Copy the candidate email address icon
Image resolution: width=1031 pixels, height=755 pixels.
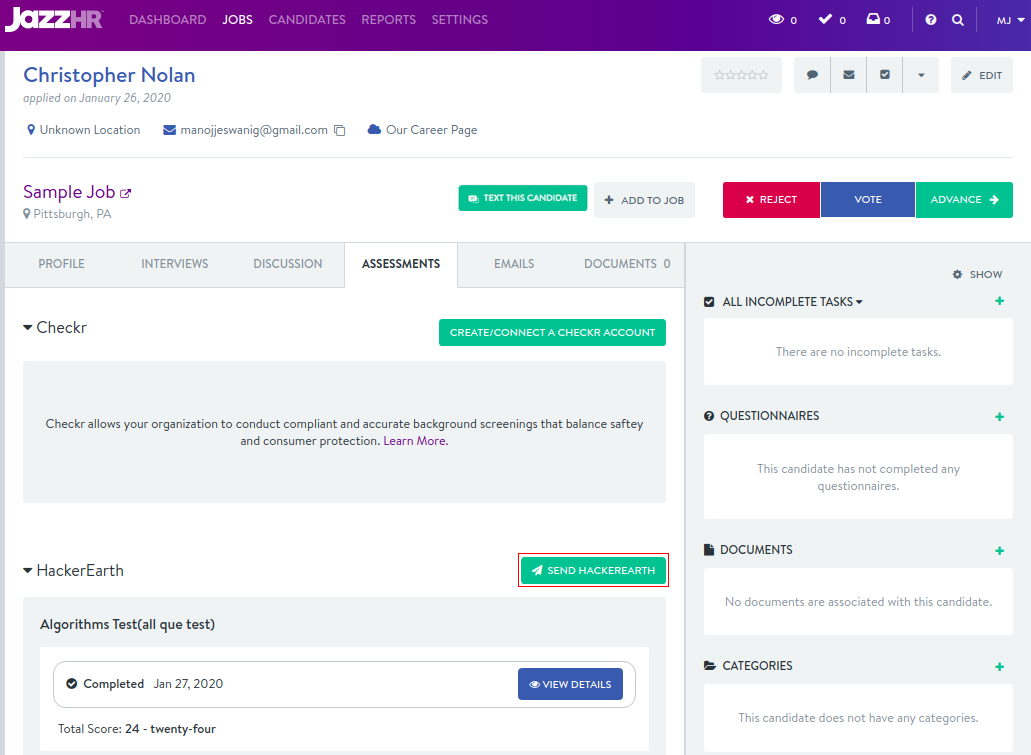[339, 130]
